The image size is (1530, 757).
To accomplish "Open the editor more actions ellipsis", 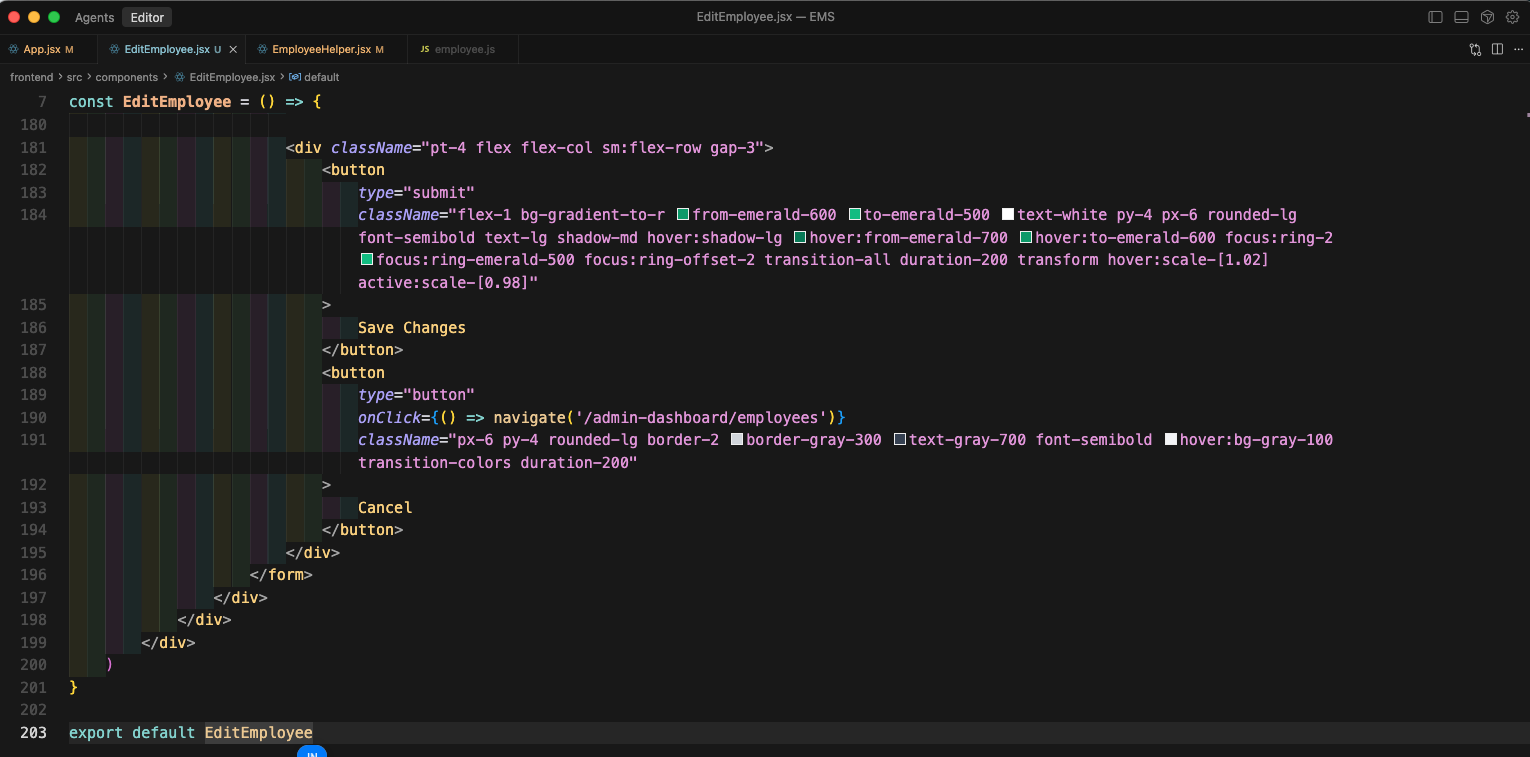I will (x=1517, y=49).
